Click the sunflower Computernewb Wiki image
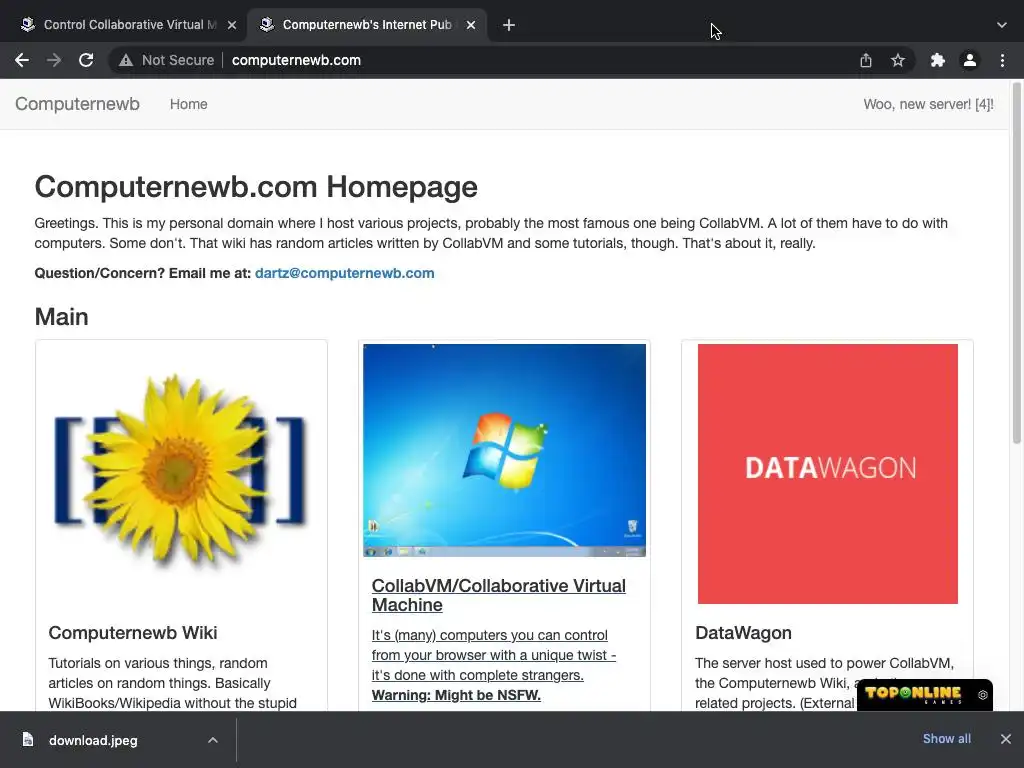 181,472
